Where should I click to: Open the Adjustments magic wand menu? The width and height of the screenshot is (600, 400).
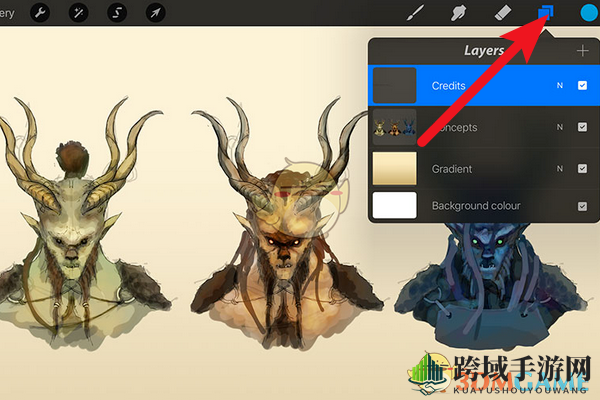(78, 13)
